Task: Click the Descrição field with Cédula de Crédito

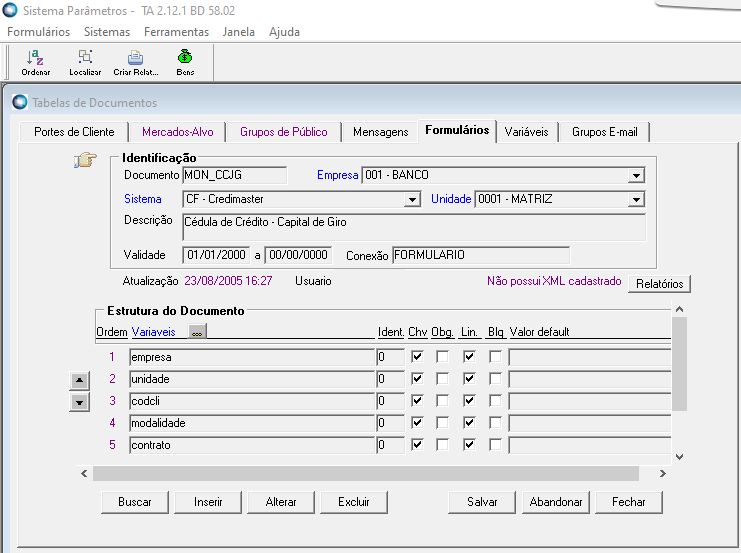Action: 414,228
